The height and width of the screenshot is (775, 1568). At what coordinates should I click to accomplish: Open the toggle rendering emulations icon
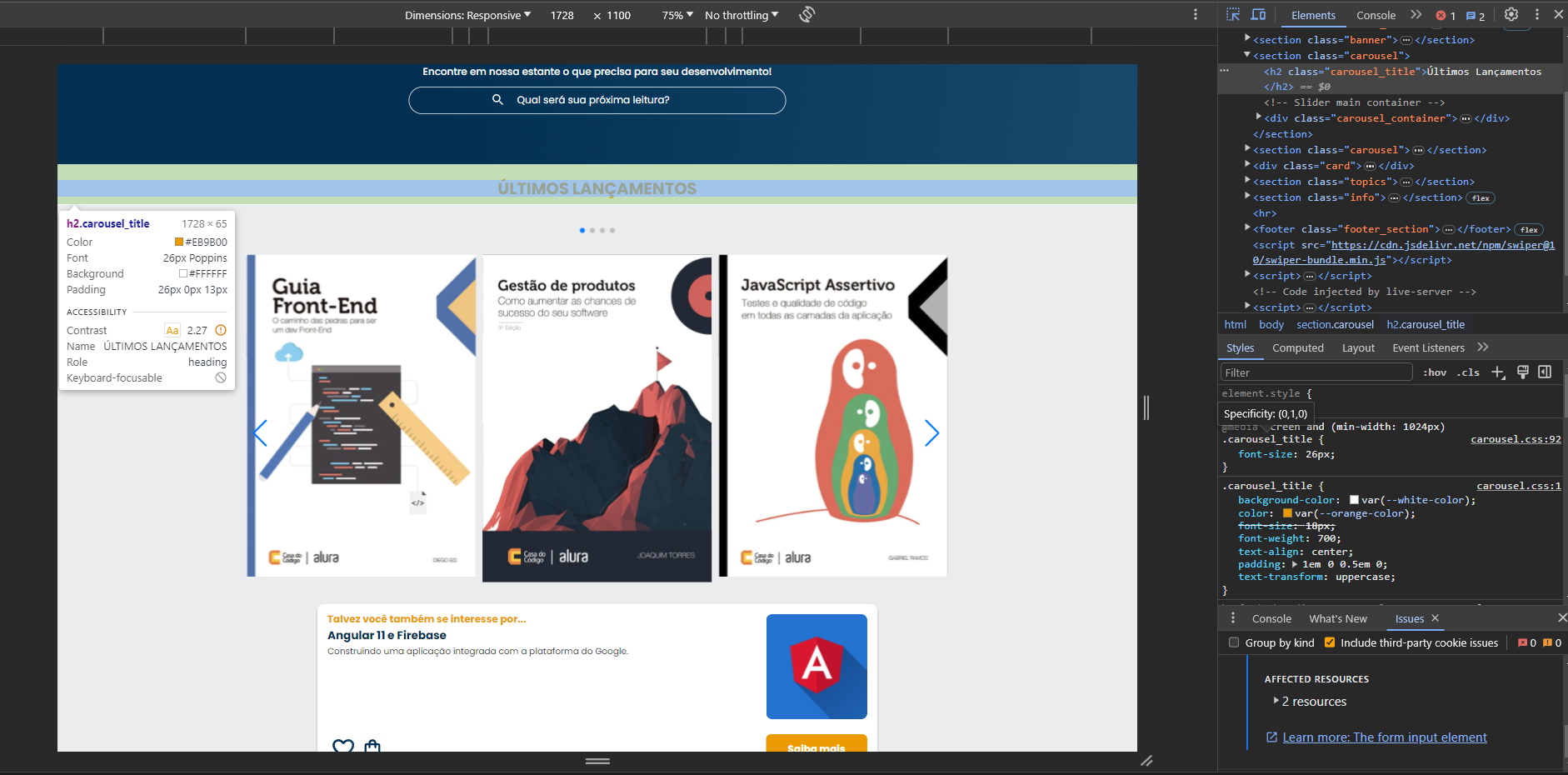click(x=1522, y=372)
